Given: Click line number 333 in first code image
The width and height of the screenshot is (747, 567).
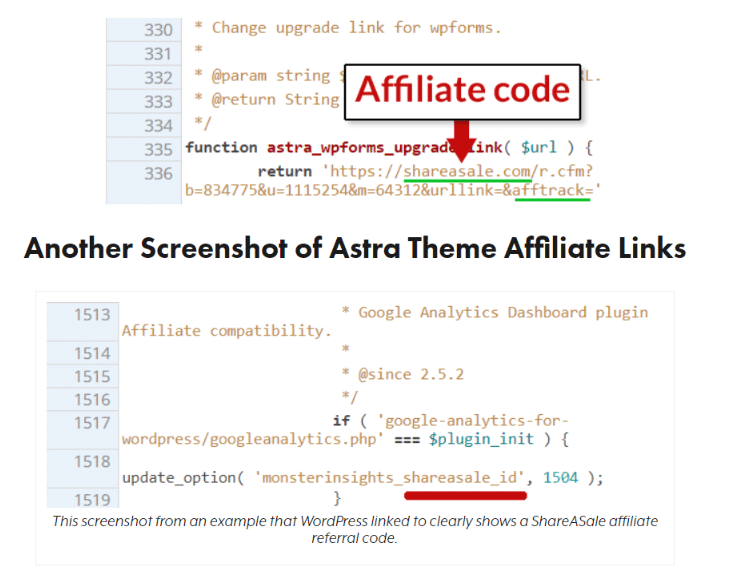Looking at the screenshot, I should pyautogui.click(x=158, y=101).
